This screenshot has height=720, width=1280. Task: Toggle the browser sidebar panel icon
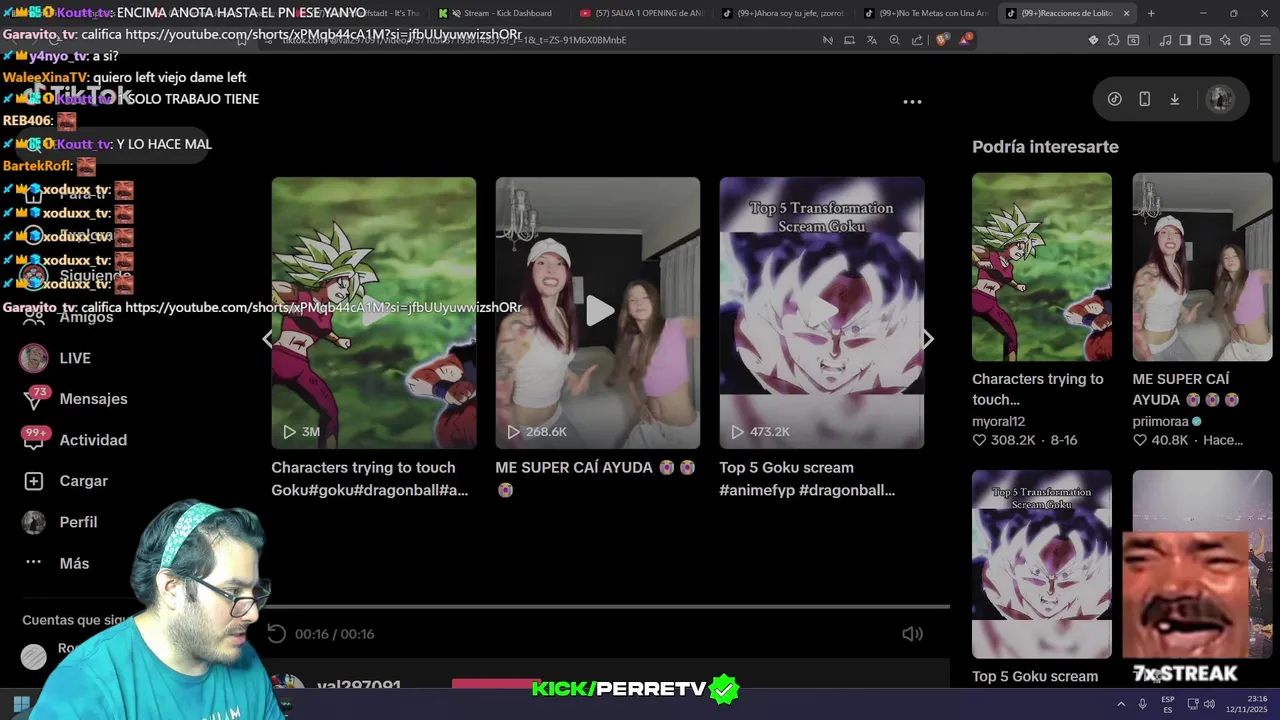(x=1185, y=40)
